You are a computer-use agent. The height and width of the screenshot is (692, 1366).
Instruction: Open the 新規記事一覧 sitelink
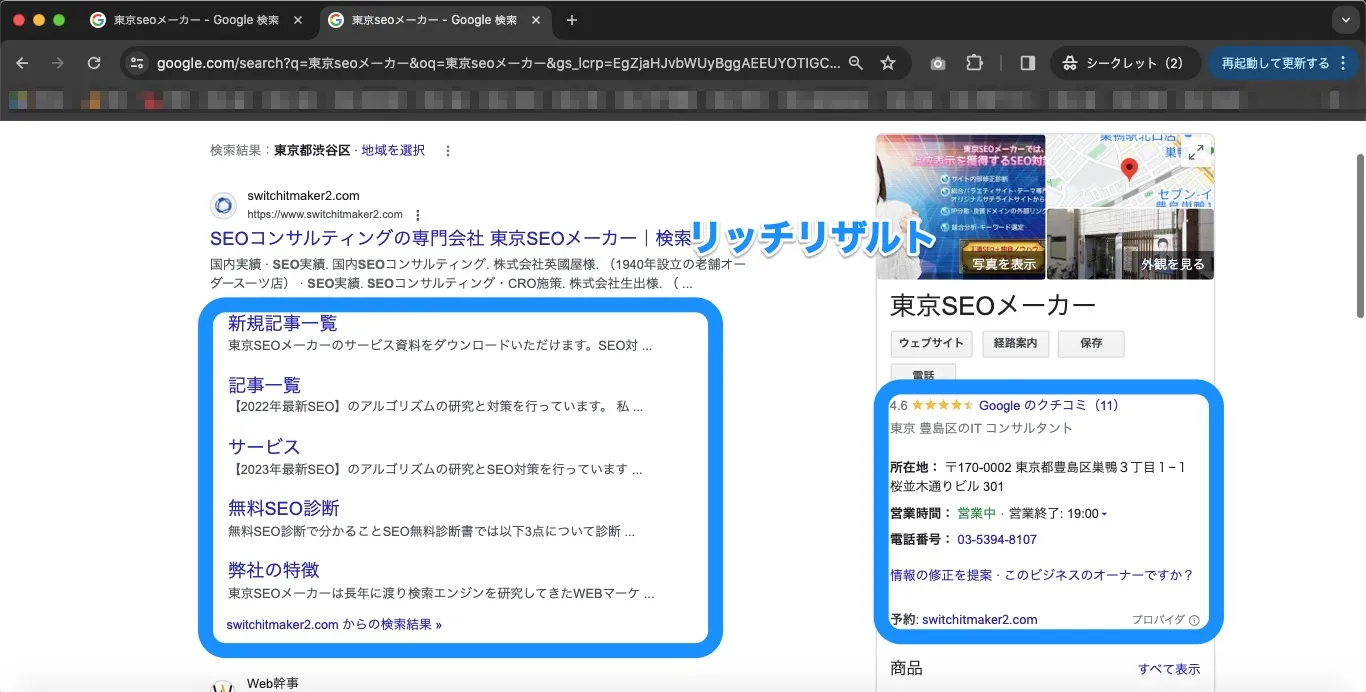(x=283, y=323)
